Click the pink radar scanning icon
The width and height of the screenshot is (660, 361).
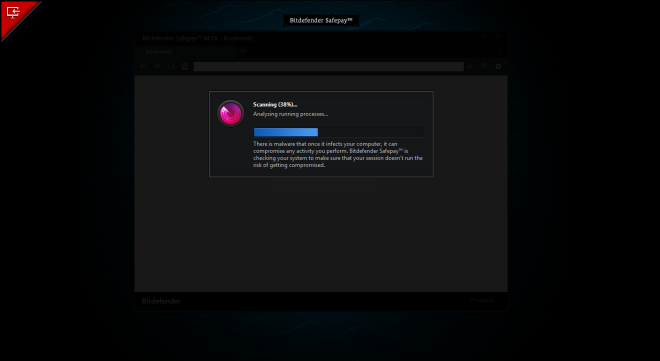point(231,113)
